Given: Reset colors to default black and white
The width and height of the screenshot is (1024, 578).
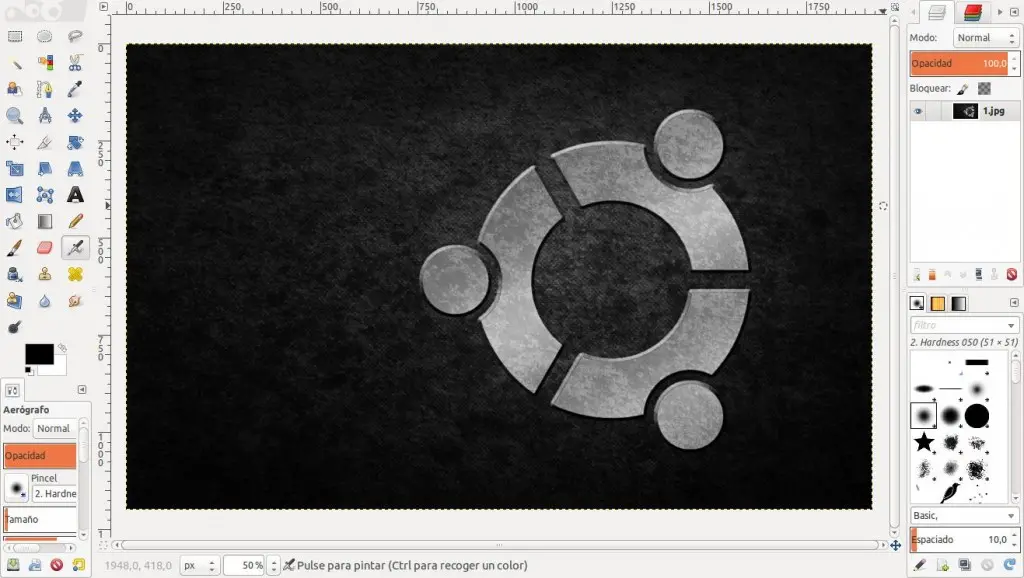Looking at the screenshot, I should [x=29, y=371].
